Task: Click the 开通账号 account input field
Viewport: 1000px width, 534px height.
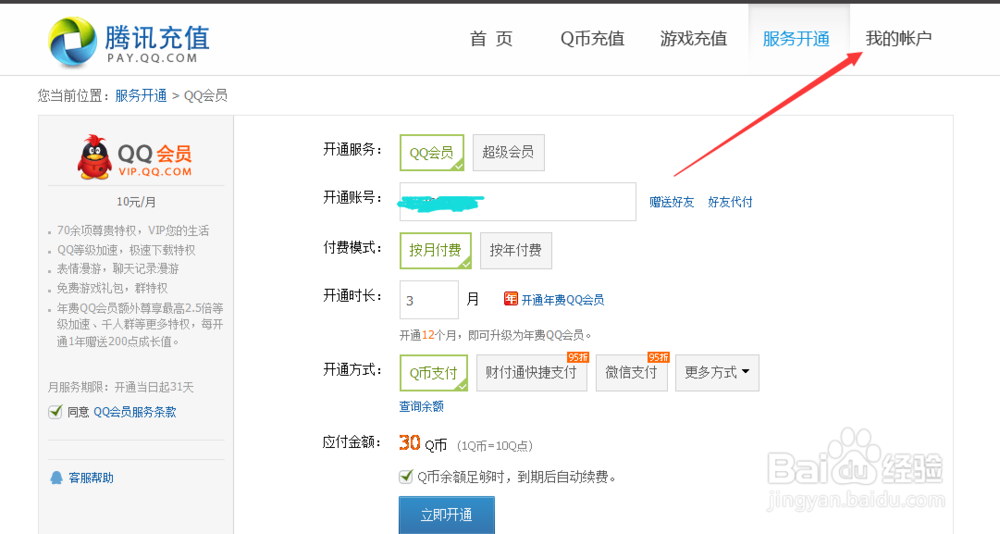Action: [x=518, y=202]
